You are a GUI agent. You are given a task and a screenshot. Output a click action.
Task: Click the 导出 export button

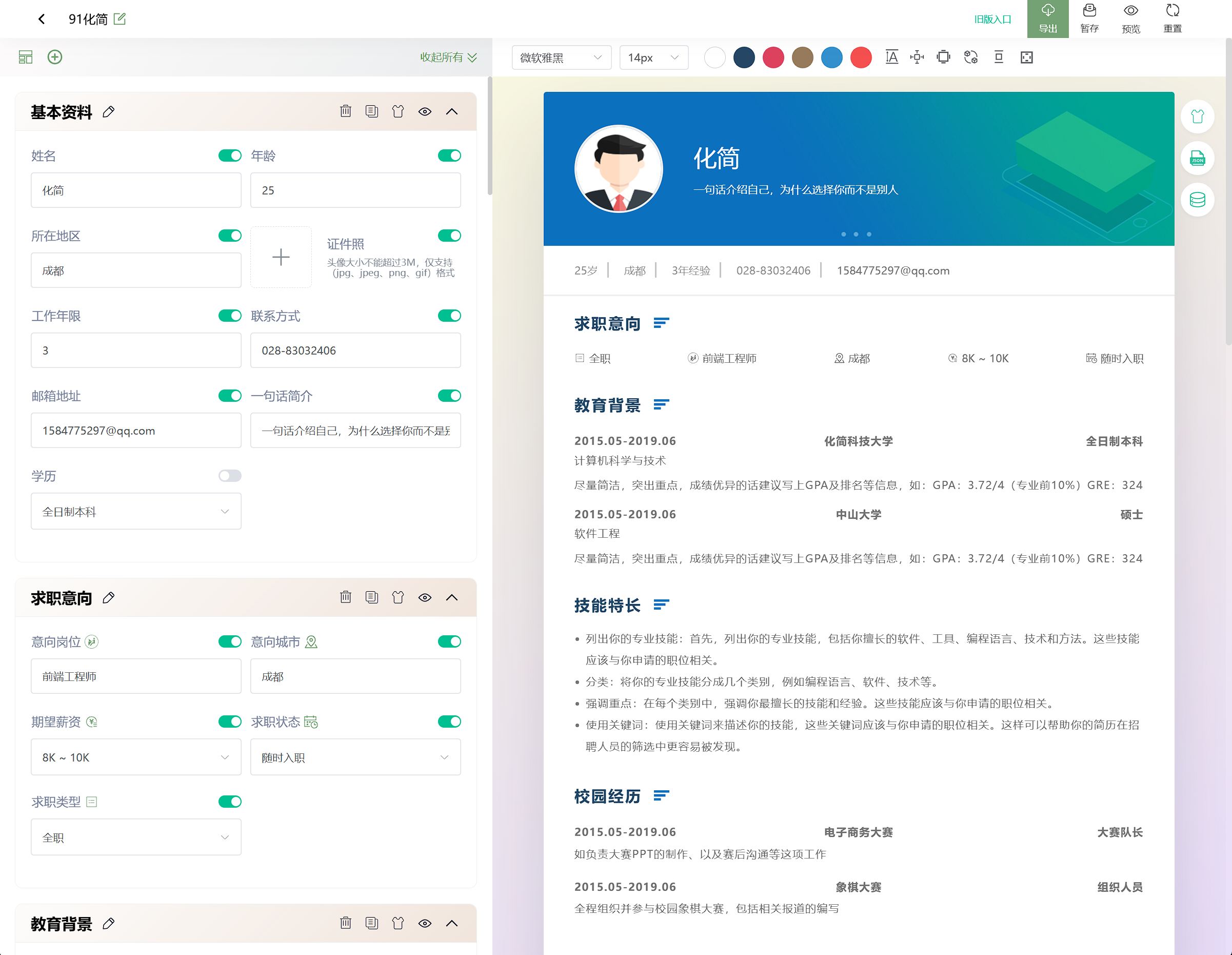[x=1047, y=18]
